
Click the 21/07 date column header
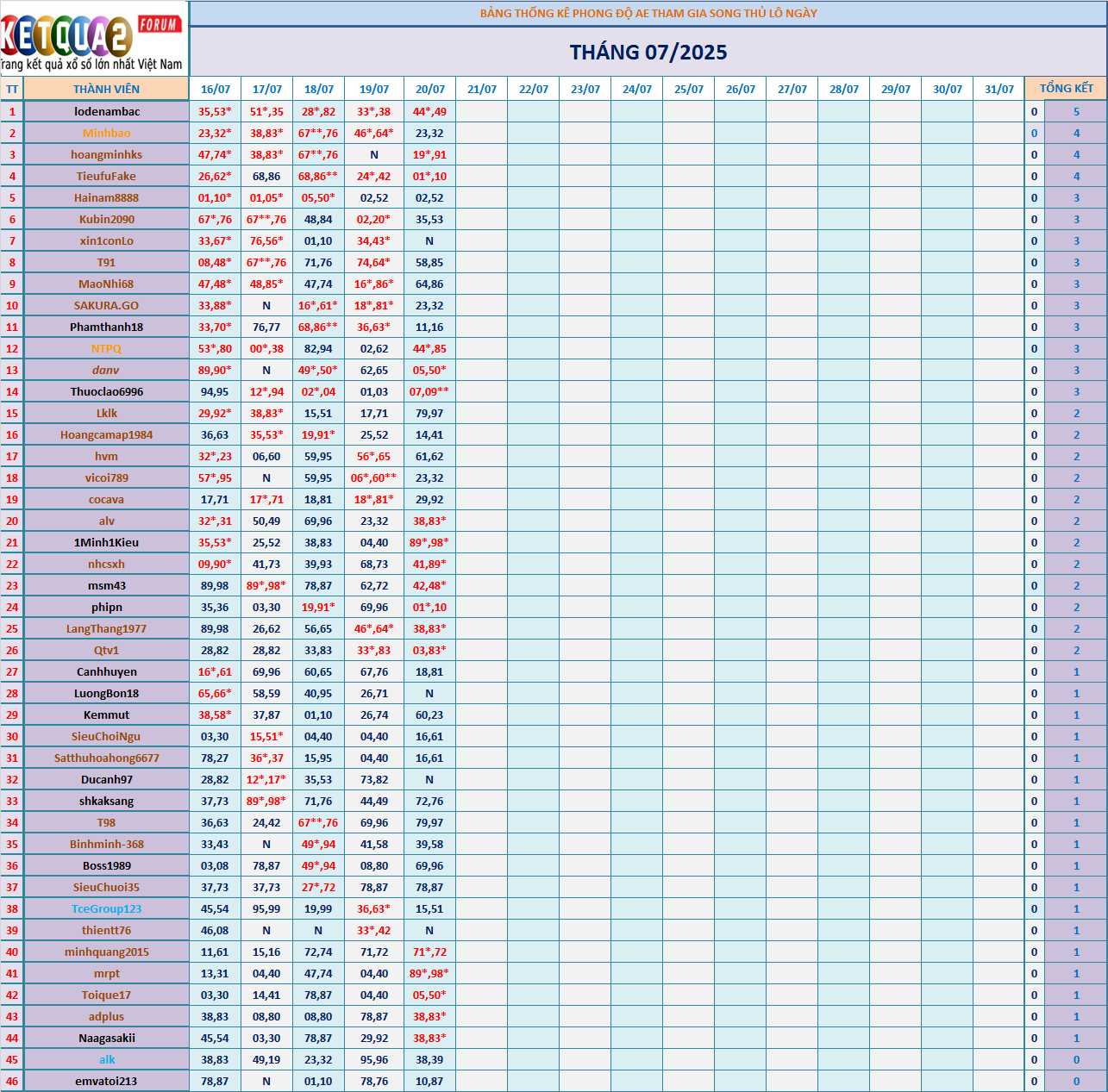click(x=481, y=89)
